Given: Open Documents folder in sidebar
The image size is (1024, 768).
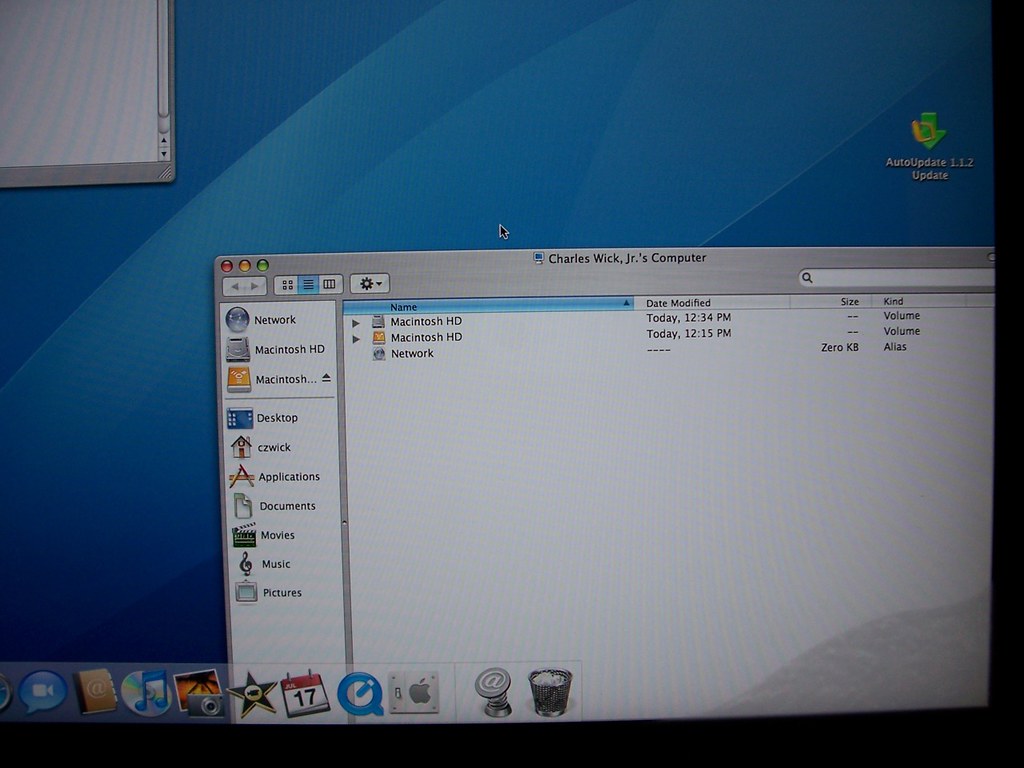Looking at the screenshot, I should [x=274, y=505].
